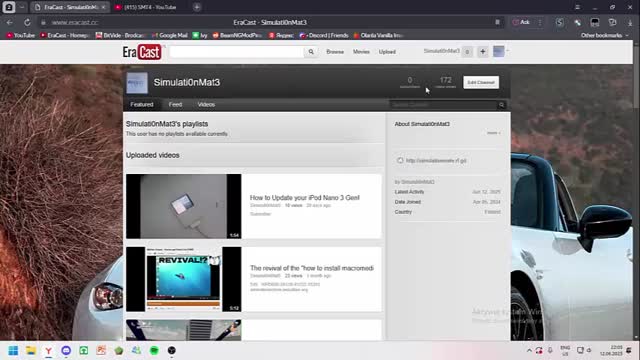
Task: Click the browser back arrow
Action: coord(9,22)
